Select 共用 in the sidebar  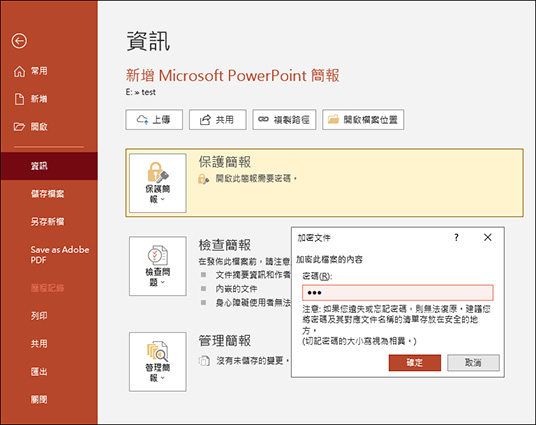[39, 343]
